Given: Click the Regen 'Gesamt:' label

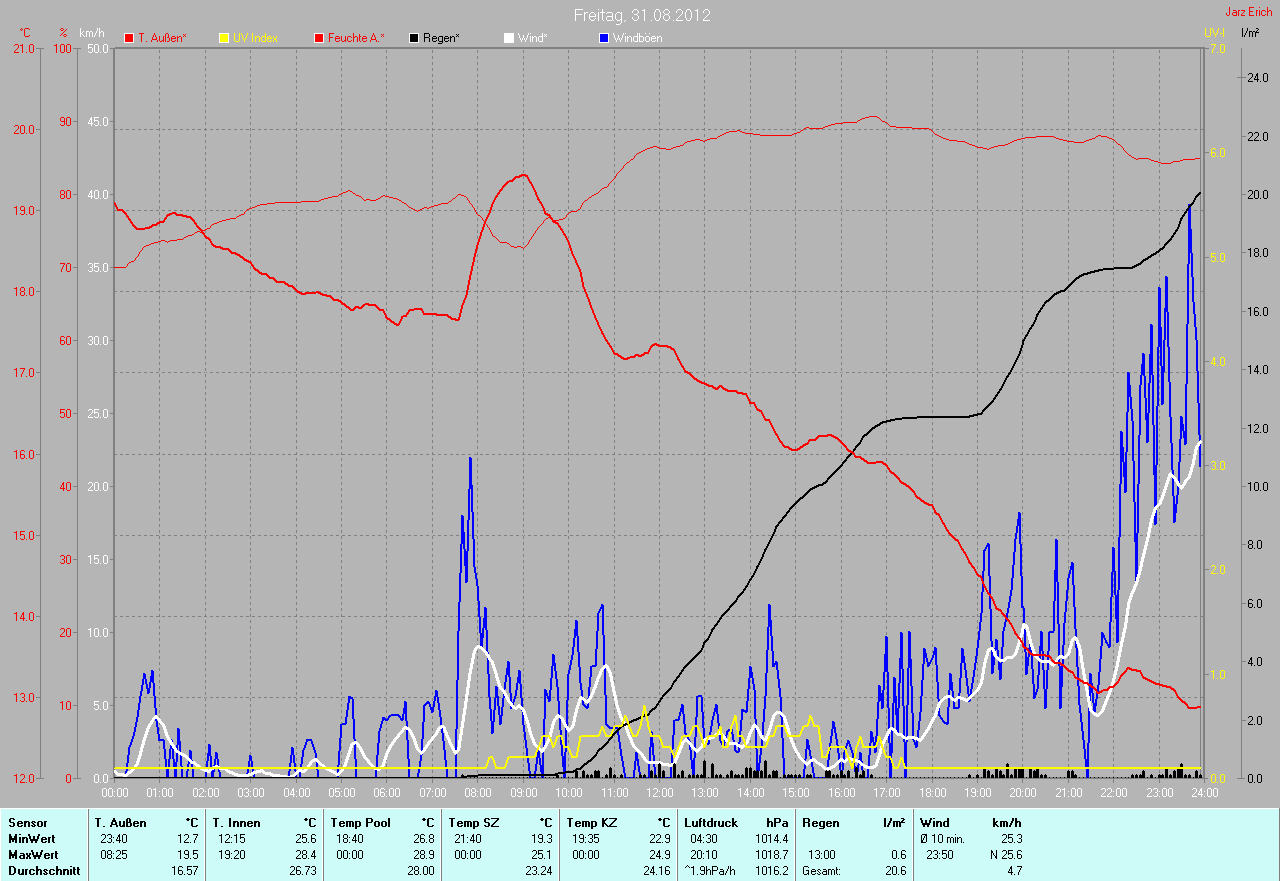Looking at the screenshot, I should [821, 871].
